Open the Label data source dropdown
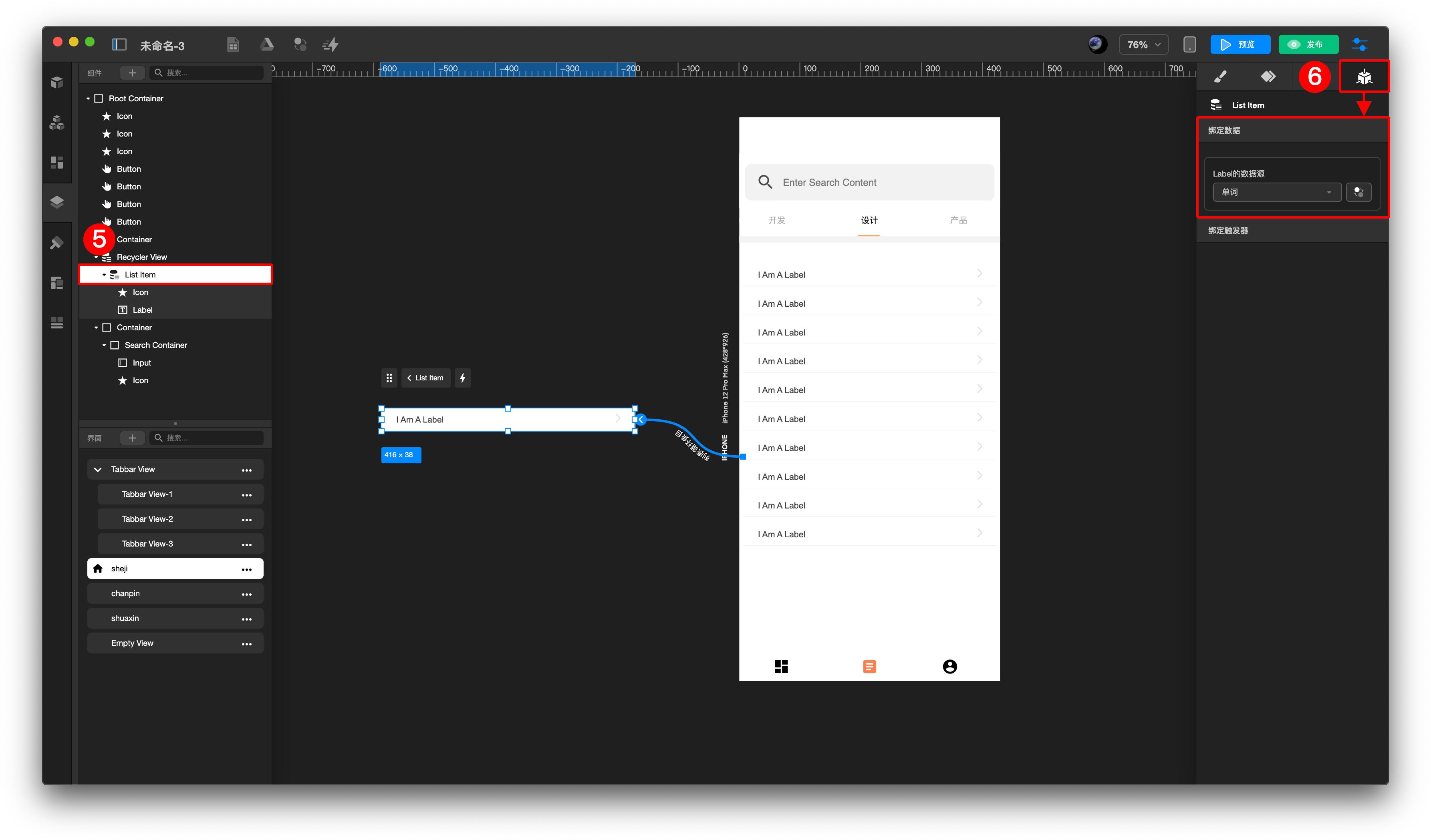 point(1276,193)
